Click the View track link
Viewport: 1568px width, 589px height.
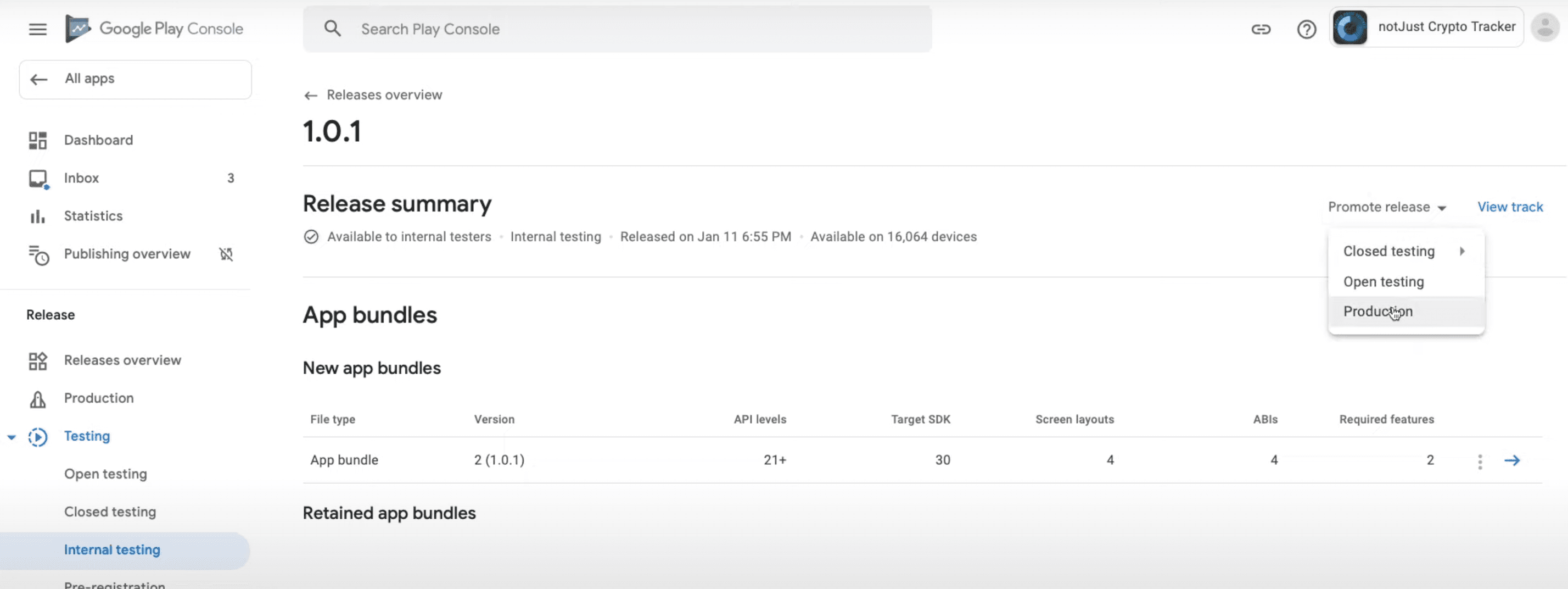1510,207
